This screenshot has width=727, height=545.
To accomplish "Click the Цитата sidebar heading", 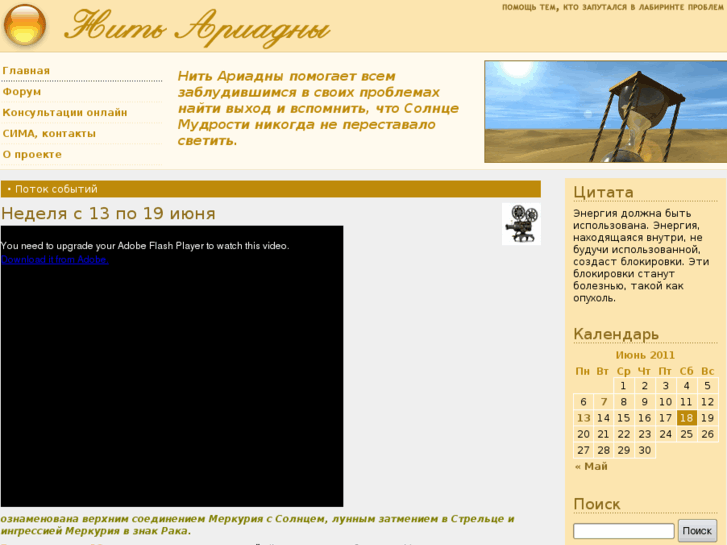I will tap(603, 192).
